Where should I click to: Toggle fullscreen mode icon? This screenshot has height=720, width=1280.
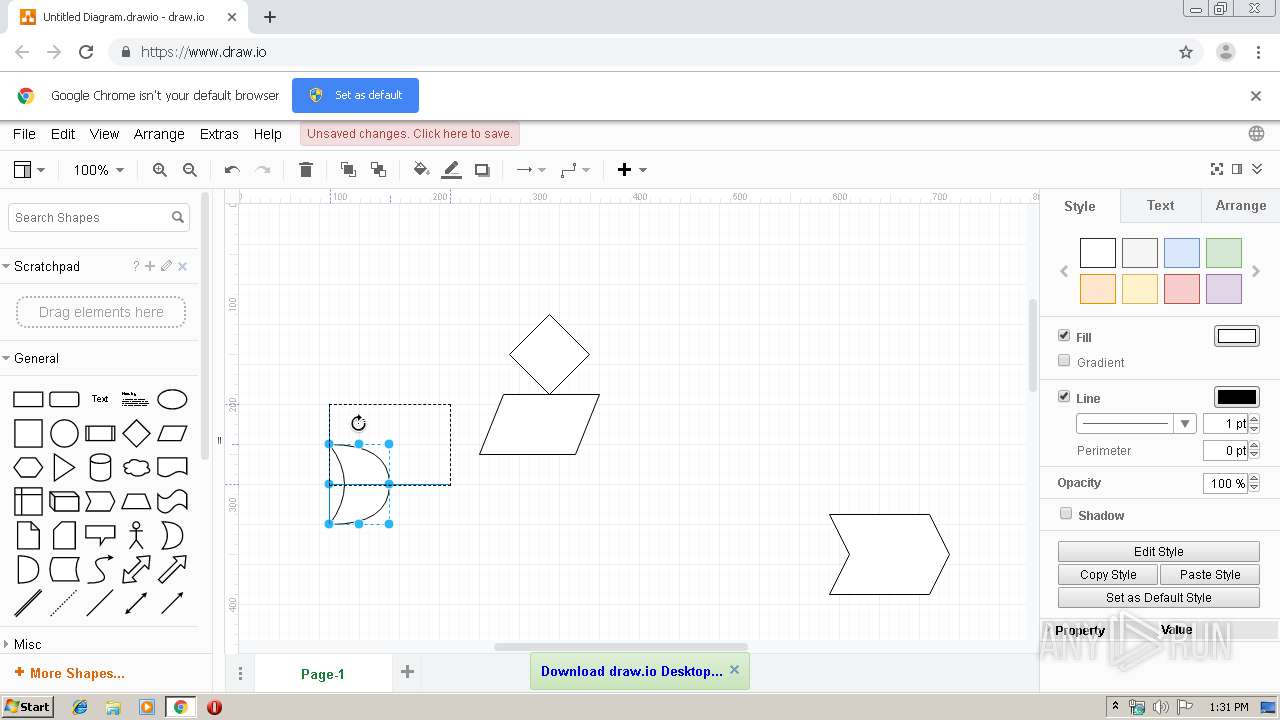pos(1217,170)
